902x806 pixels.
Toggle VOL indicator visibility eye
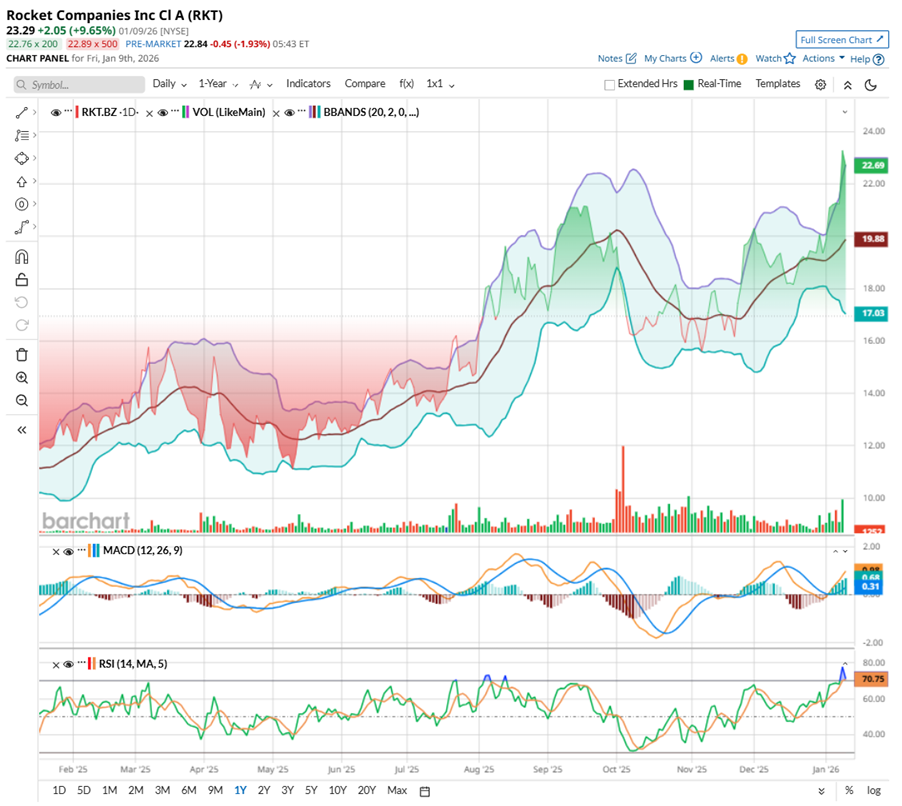pos(163,113)
